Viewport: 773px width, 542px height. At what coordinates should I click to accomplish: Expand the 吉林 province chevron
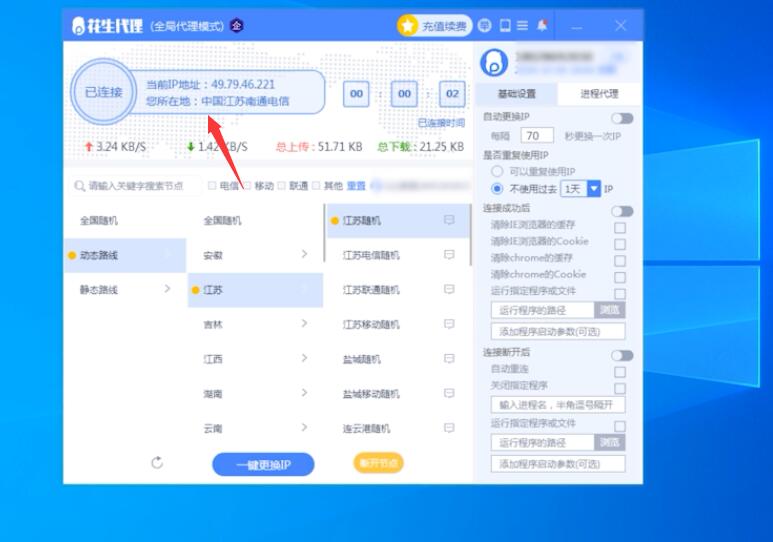(x=304, y=324)
